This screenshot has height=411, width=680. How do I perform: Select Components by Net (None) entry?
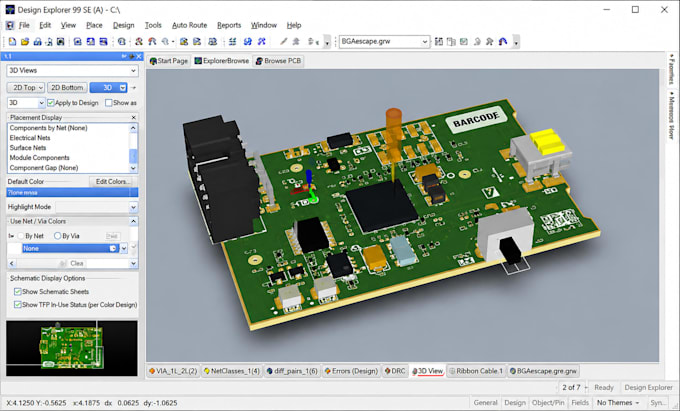coord(48,128)
